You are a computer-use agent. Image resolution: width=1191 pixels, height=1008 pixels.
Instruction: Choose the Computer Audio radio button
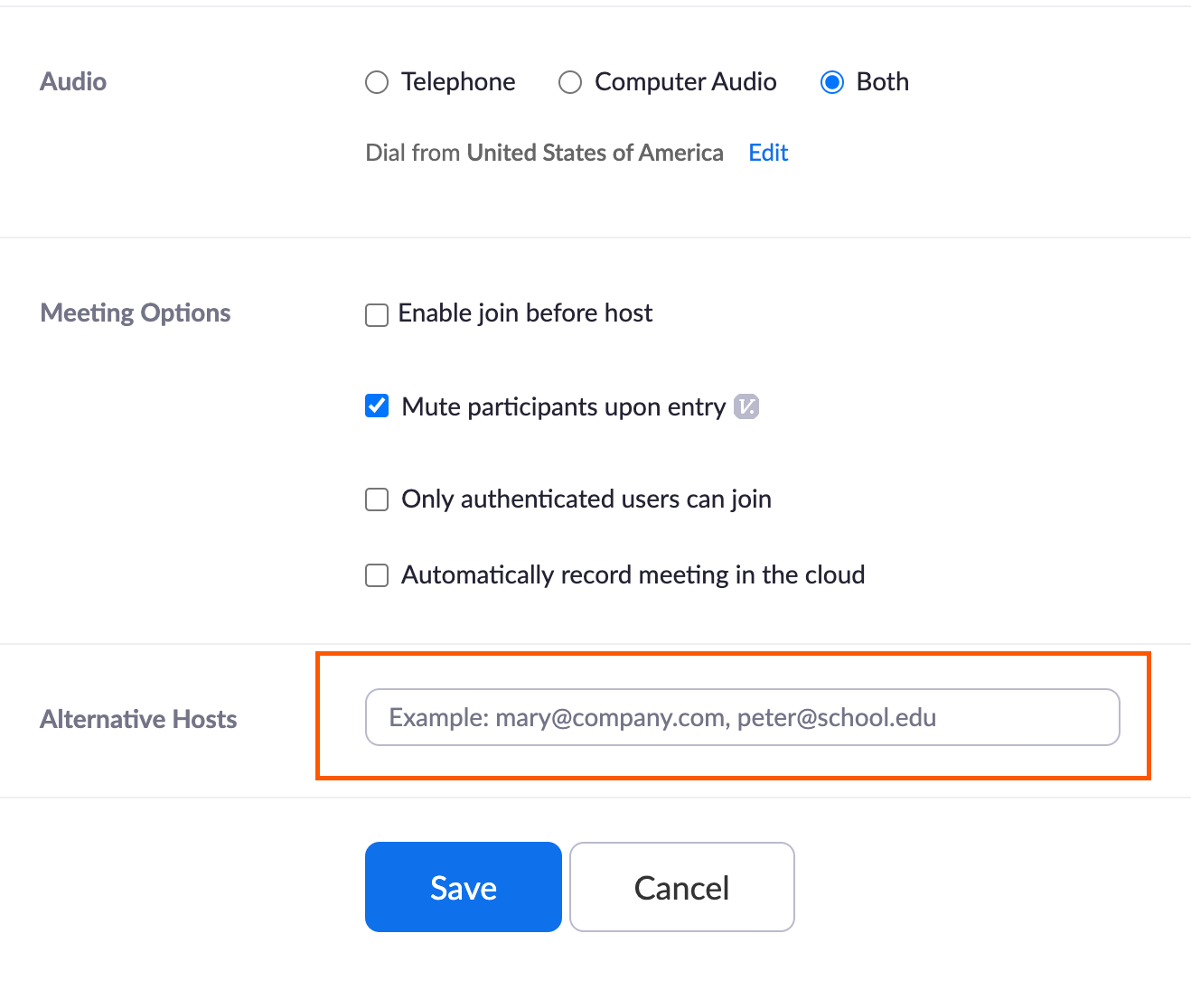[x=570, y=82]
